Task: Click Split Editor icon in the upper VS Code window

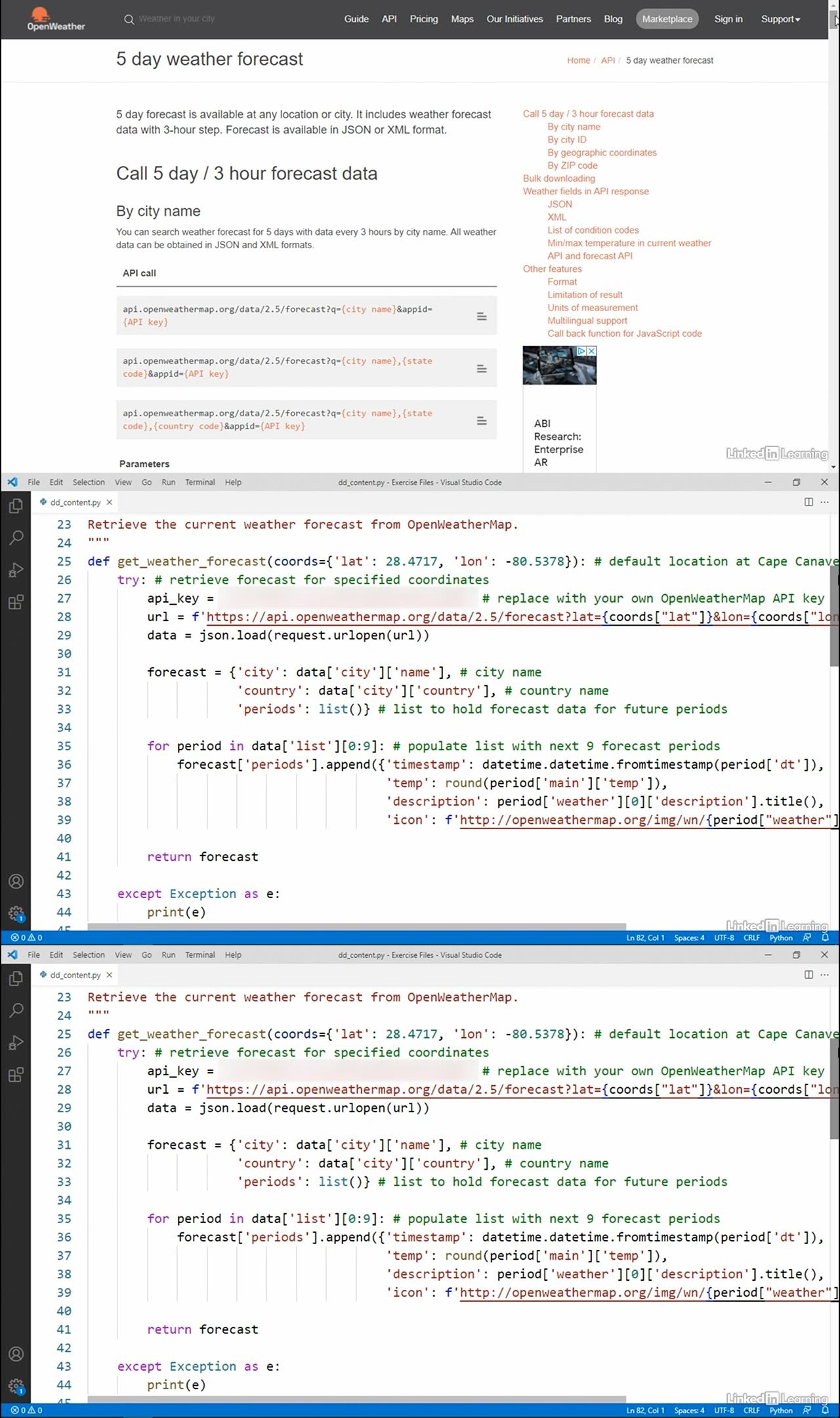Action: (808, 502)
